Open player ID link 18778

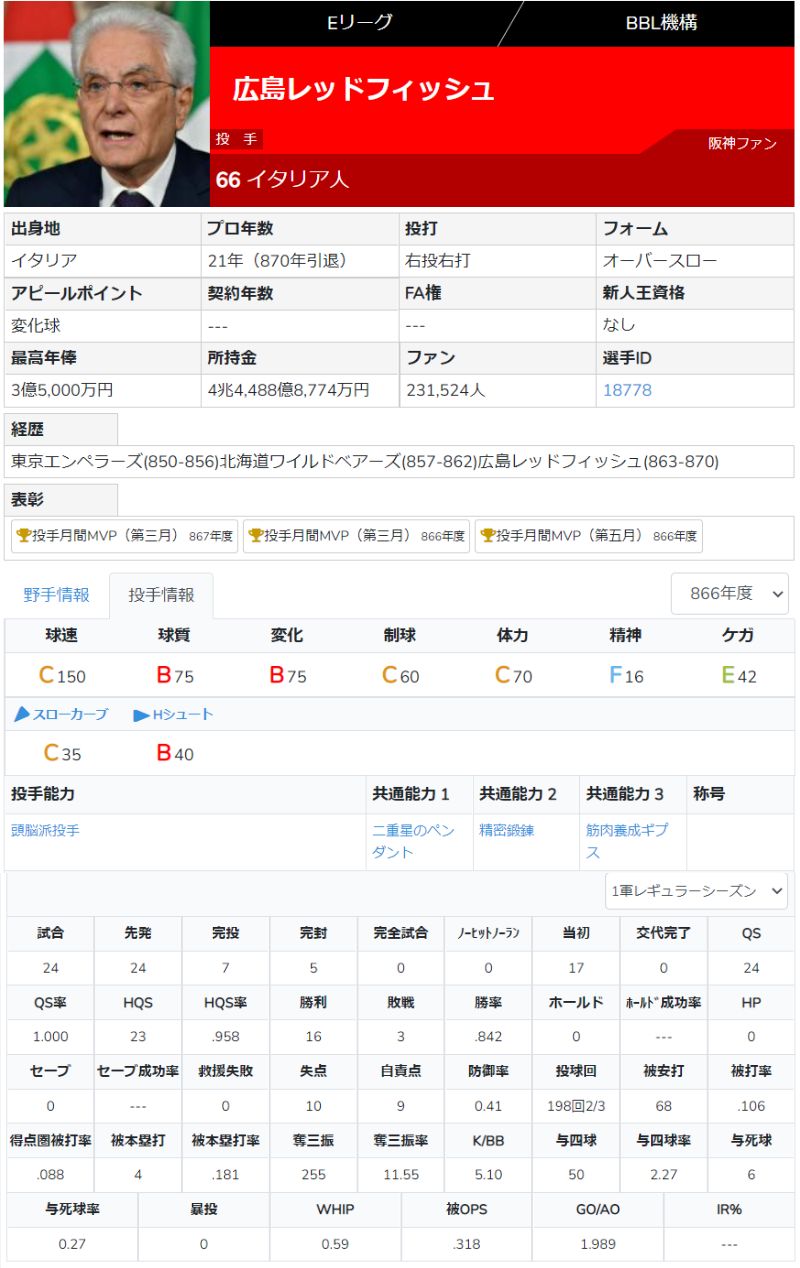[627, 390]
